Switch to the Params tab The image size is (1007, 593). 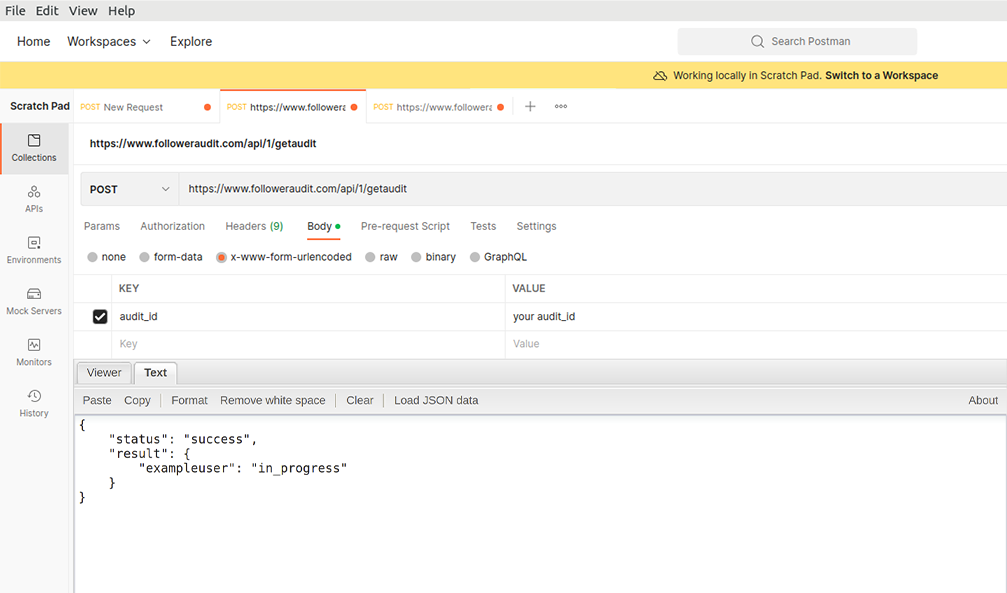tap(101, 226)
